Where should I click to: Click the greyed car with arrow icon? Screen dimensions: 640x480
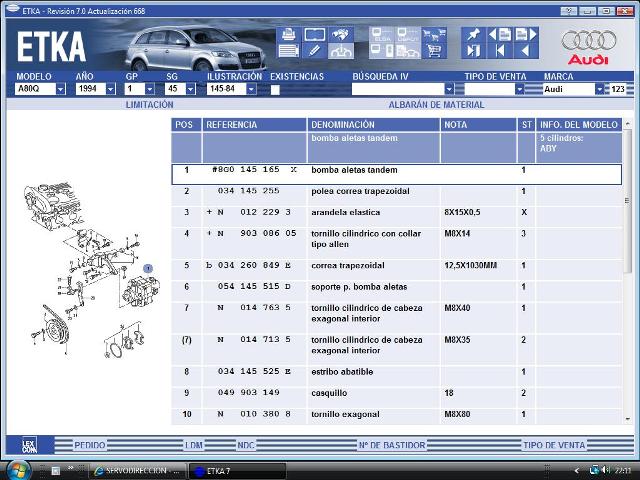click(341, 51)
